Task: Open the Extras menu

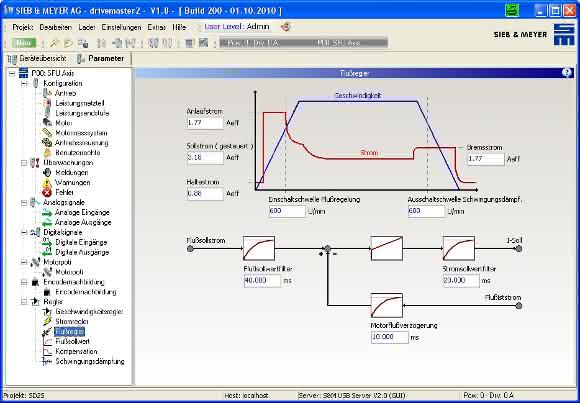Action: 157,27
